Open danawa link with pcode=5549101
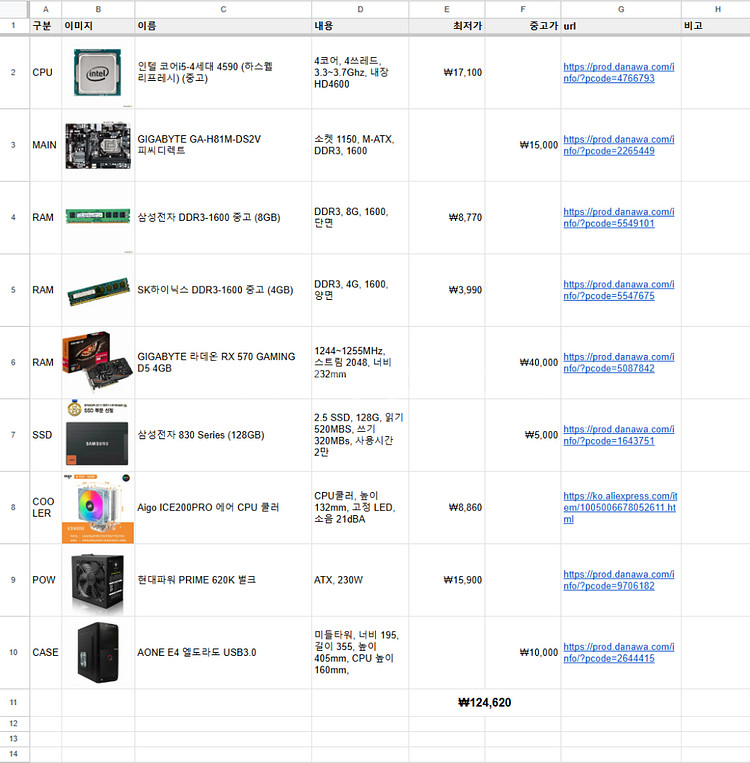The width and height of the screenshot is (750, 763). point(619,218)
